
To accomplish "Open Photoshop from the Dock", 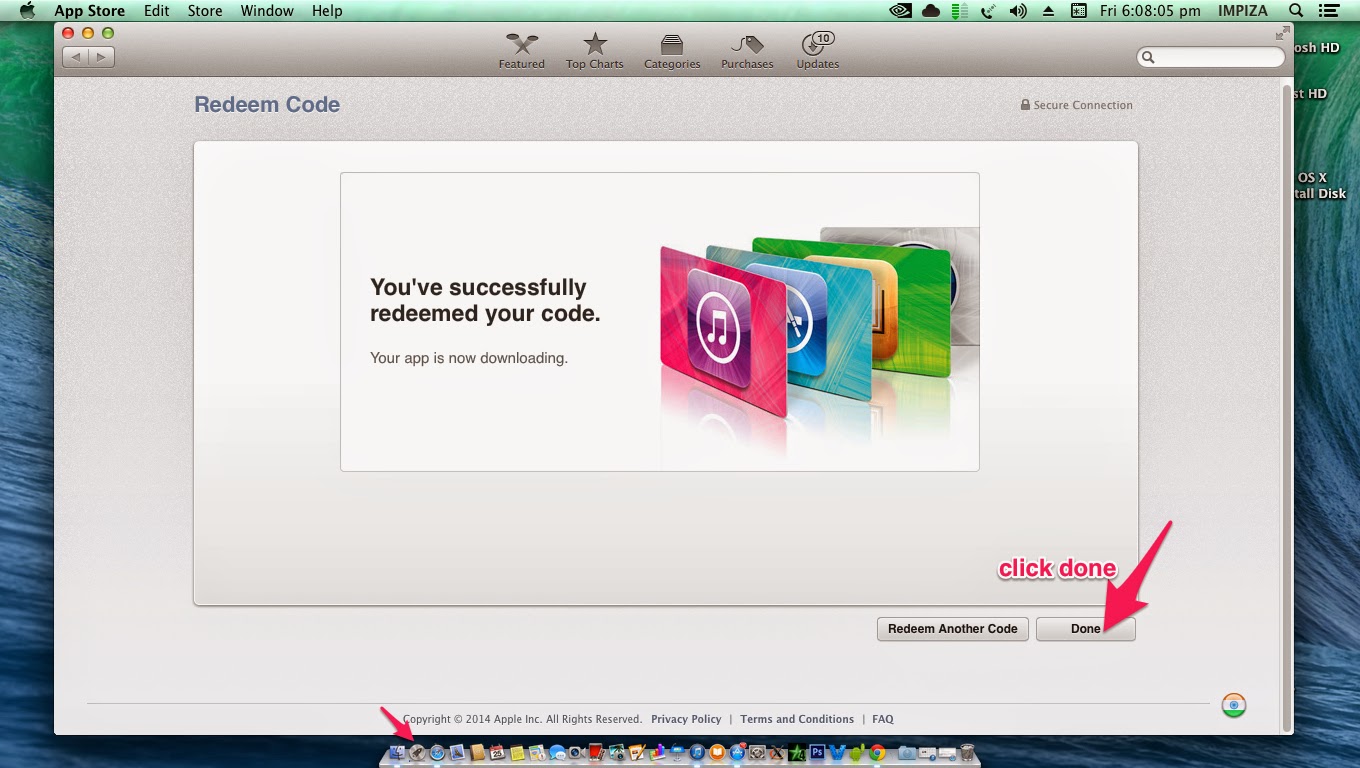I will [817, 753].
